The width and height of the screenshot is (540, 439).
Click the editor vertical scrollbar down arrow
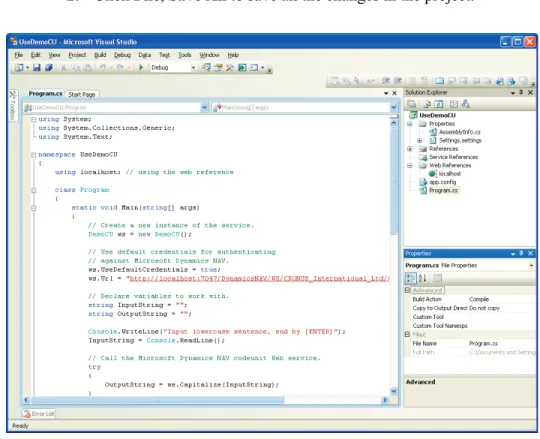(x=394, y=391)
